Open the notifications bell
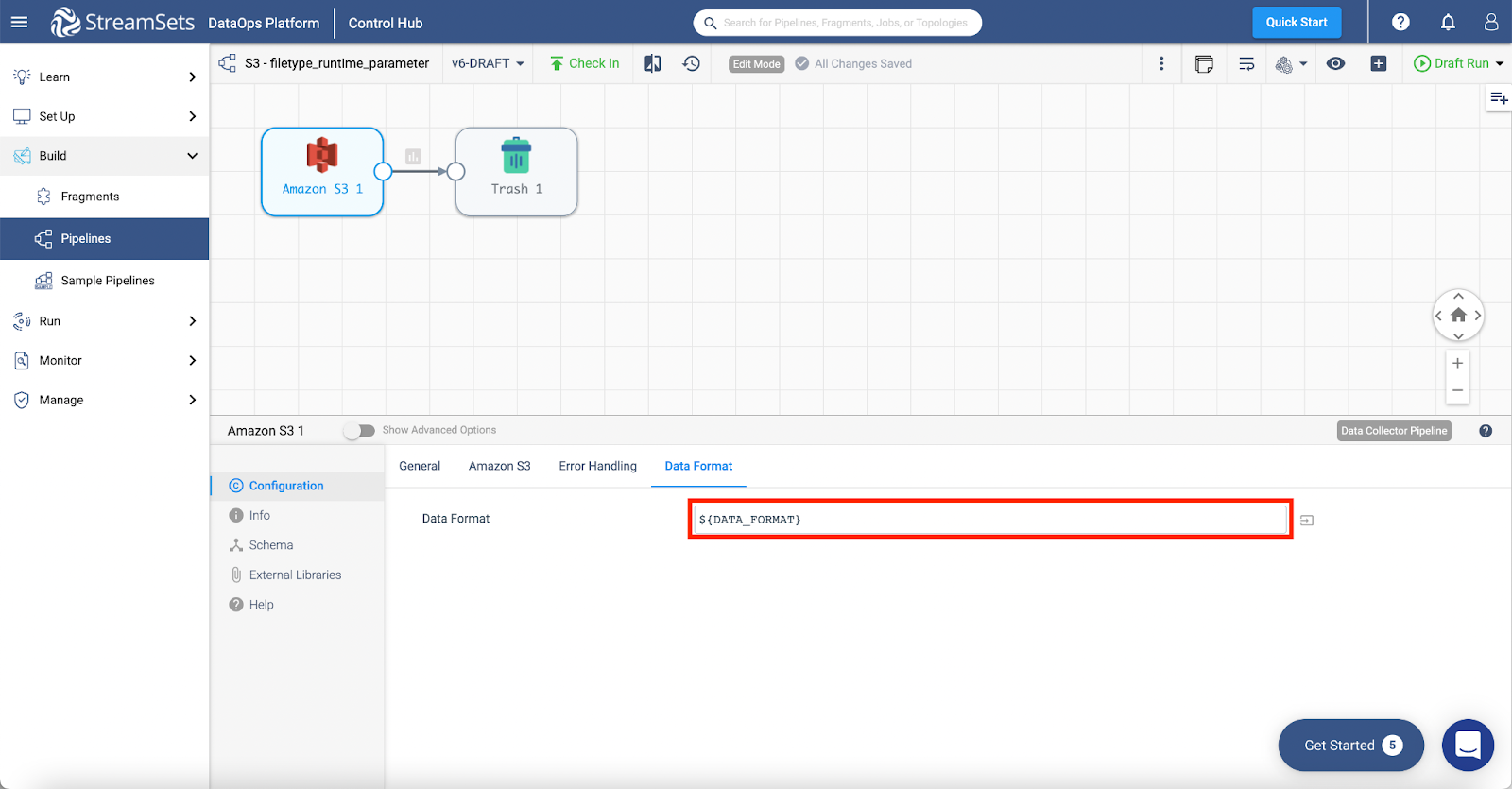 (x=1448, y=22)
